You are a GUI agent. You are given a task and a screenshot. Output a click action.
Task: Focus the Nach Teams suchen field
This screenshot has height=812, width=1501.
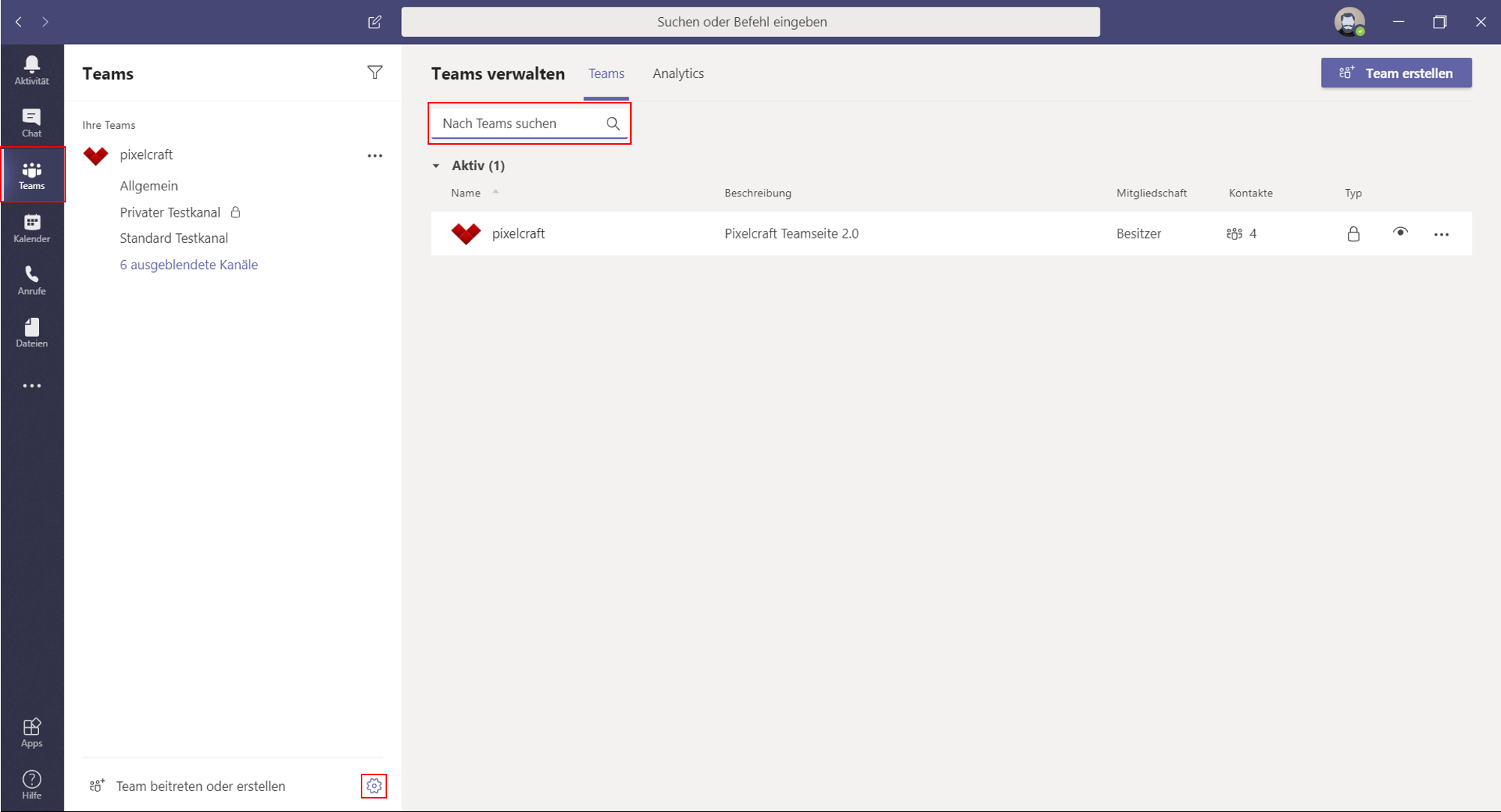529,124
